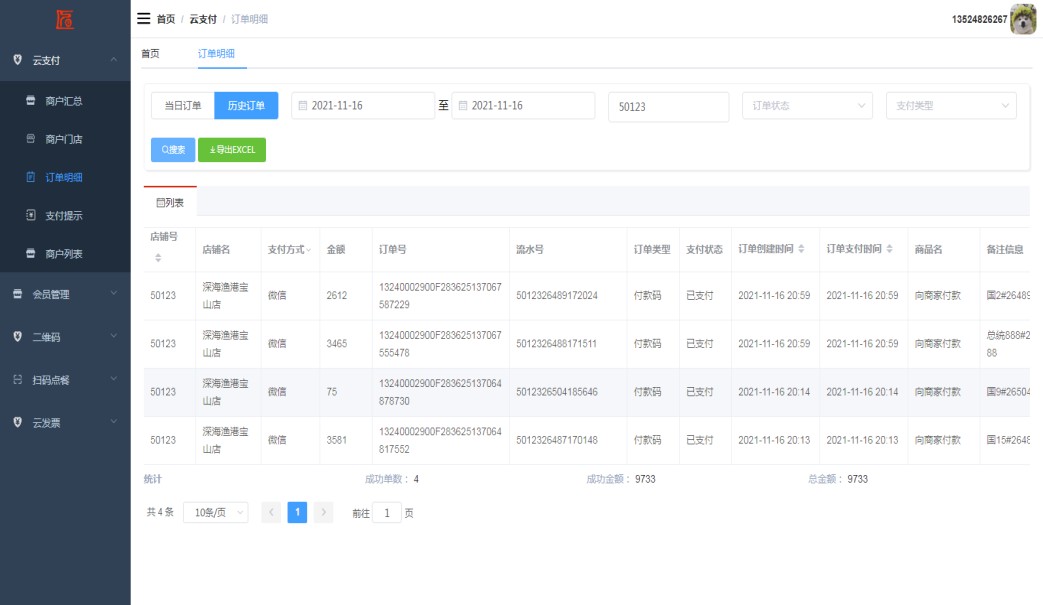The width and height of the screenshot is (1043, 605).
Task: Click the user avatar picture
Action: click(x=1023, y=19)
